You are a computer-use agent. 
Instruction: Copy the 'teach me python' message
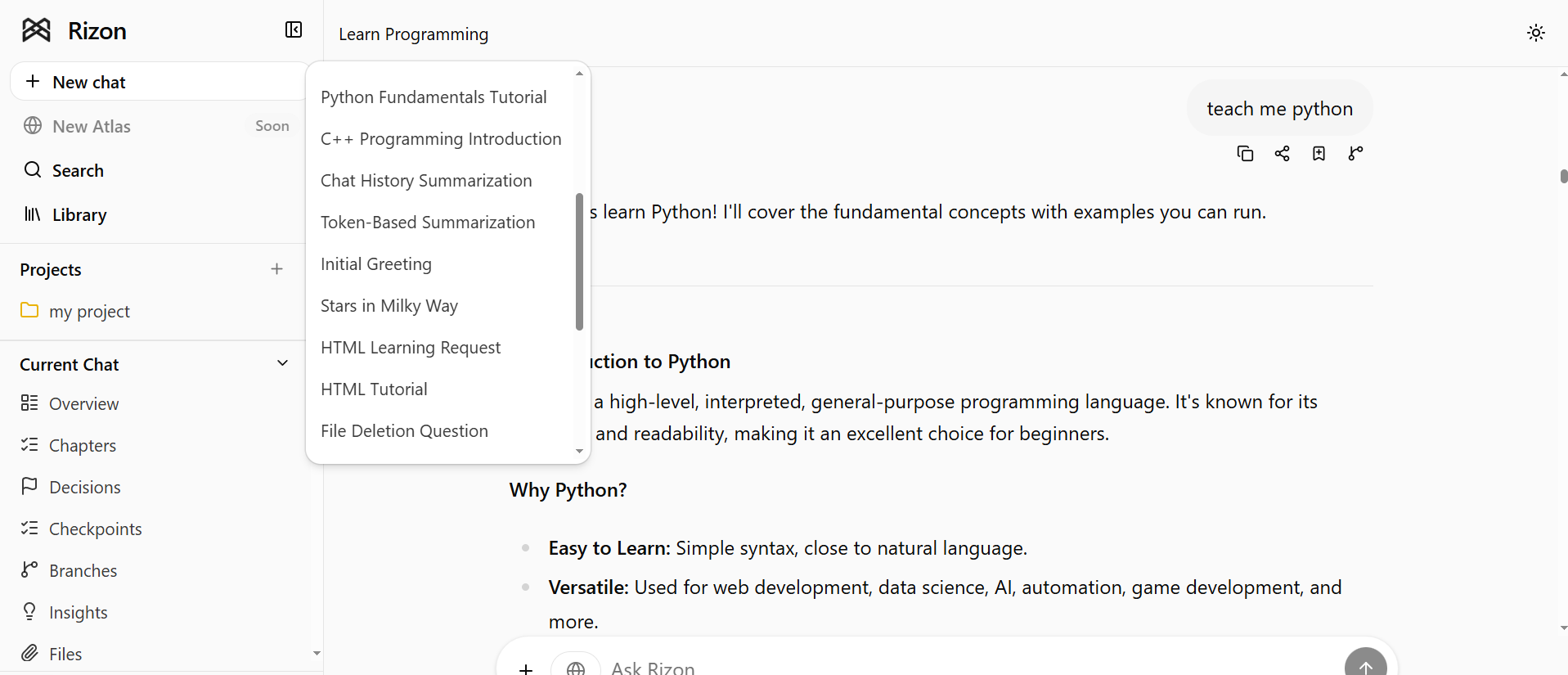(1245, 153)
